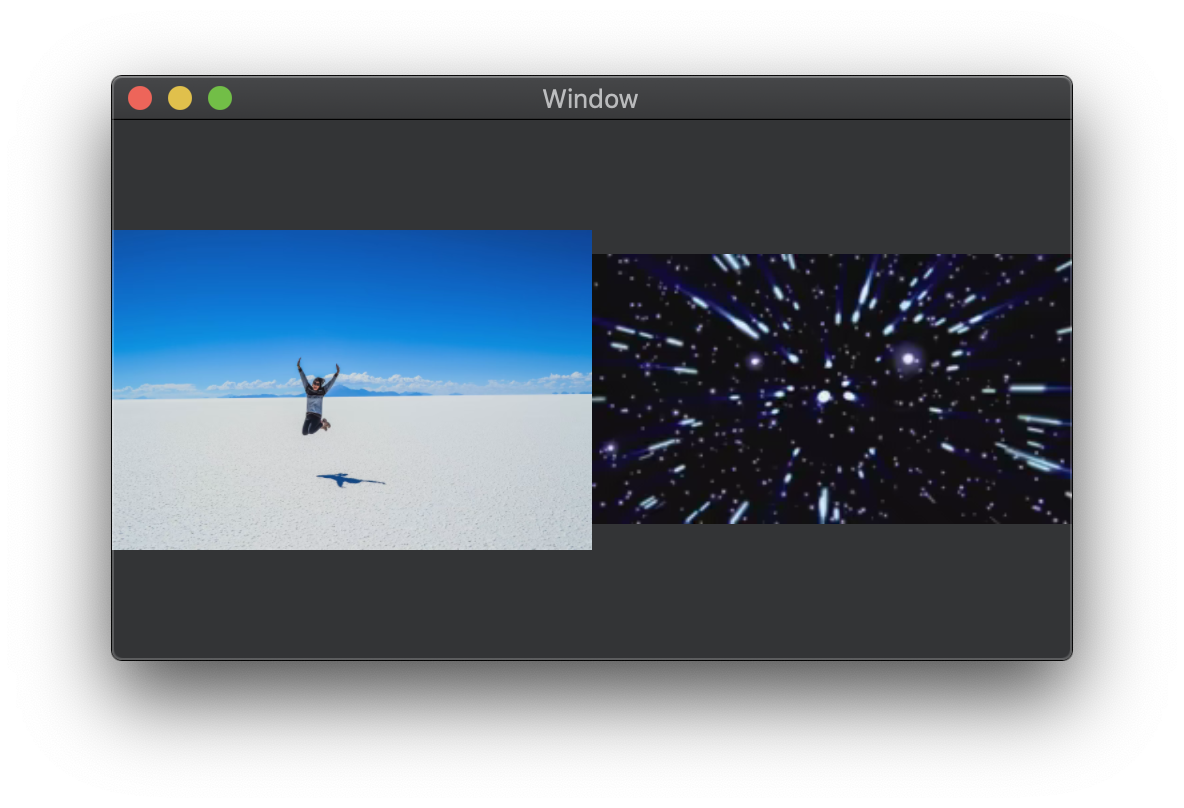Screen dimensions: 1184x808
Task: Click the green zoom window button
Action: pos(220,98)
